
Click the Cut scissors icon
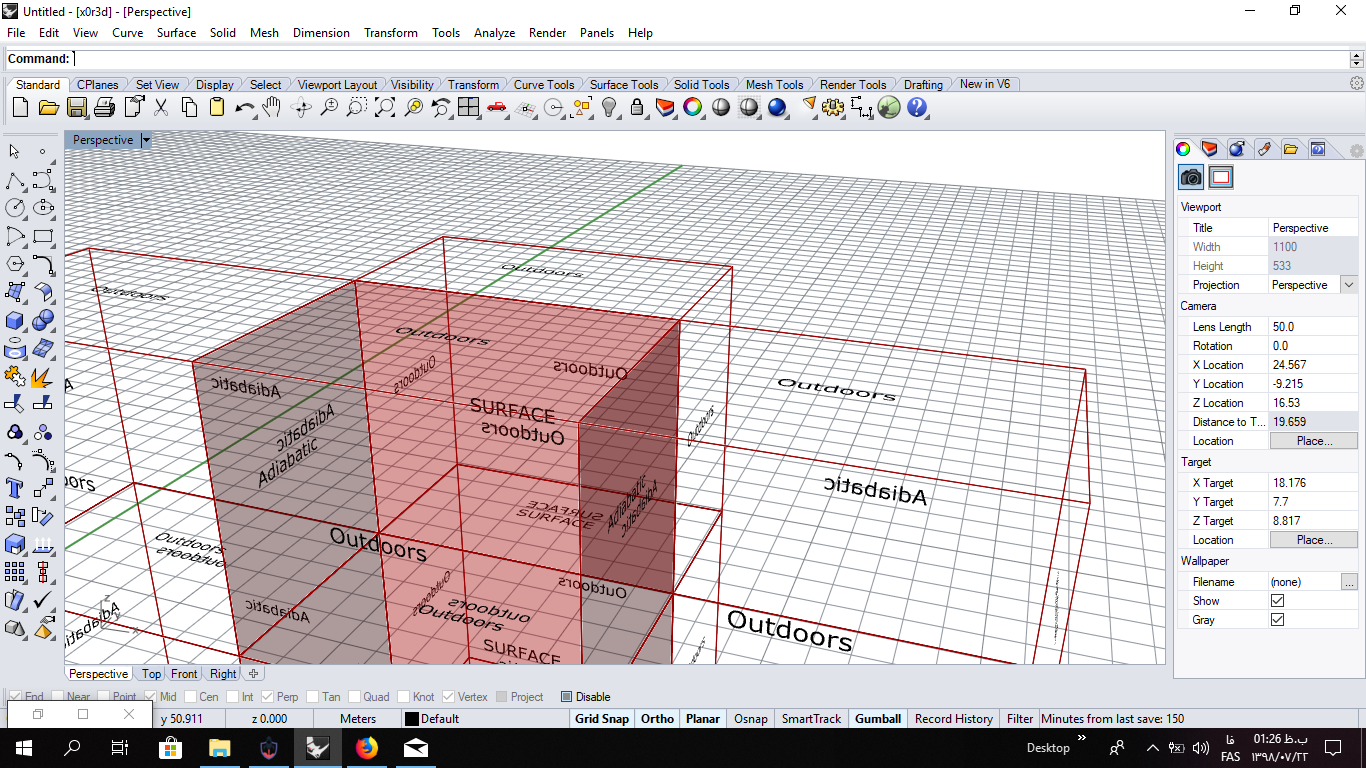point(161,108)
